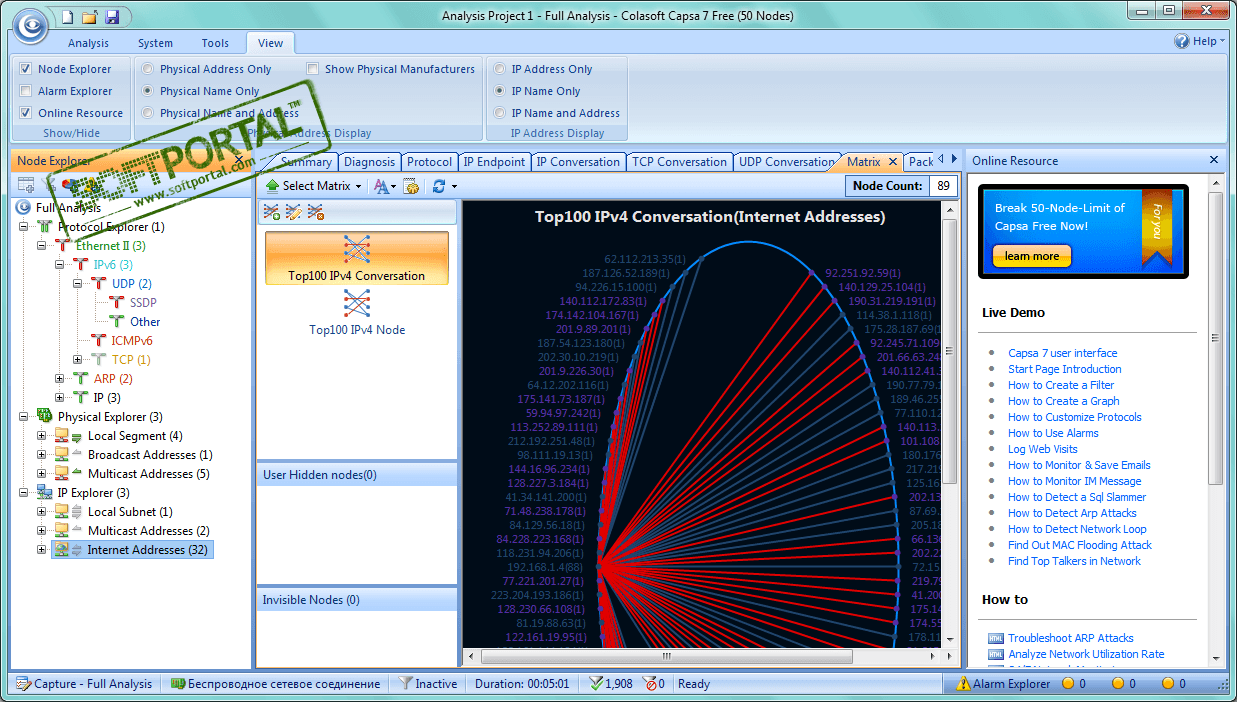The height and width of the screenshot is (702, 1237).
Task: Select IP Name Only radio button
Action: 500,91
